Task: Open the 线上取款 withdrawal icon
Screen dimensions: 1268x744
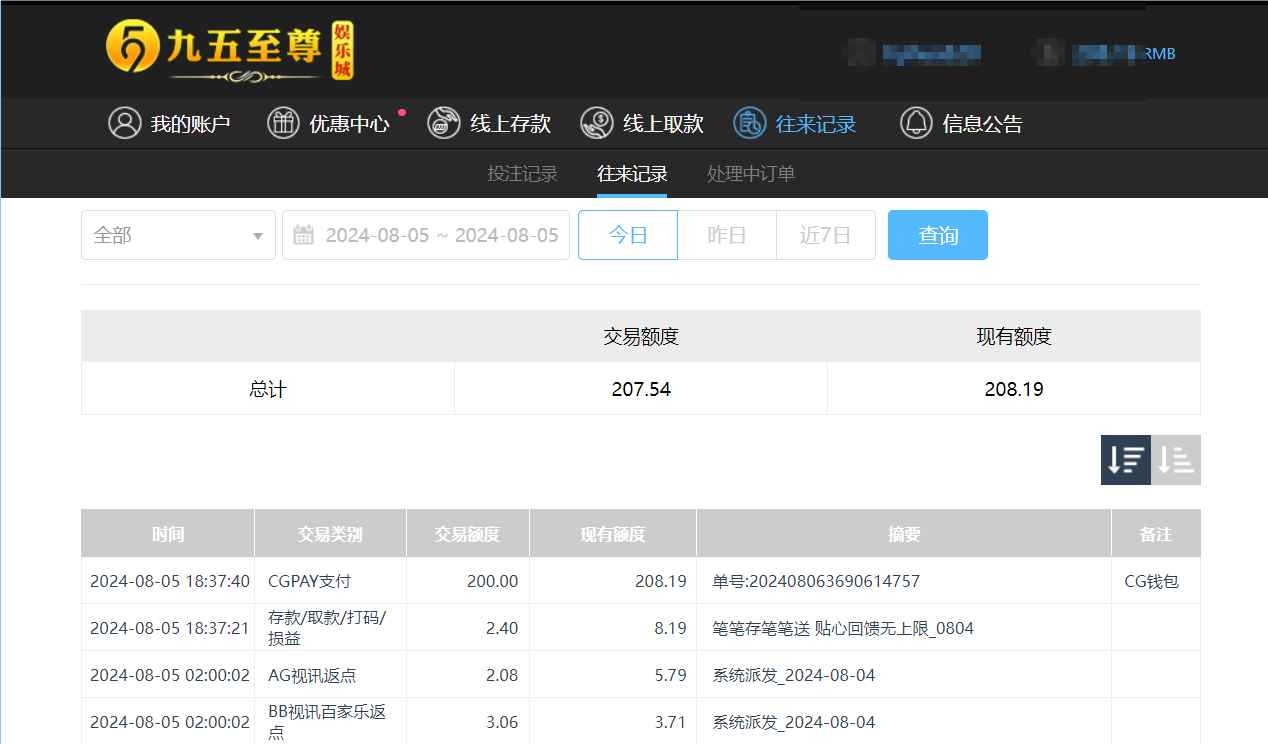Action: (597, 123)
